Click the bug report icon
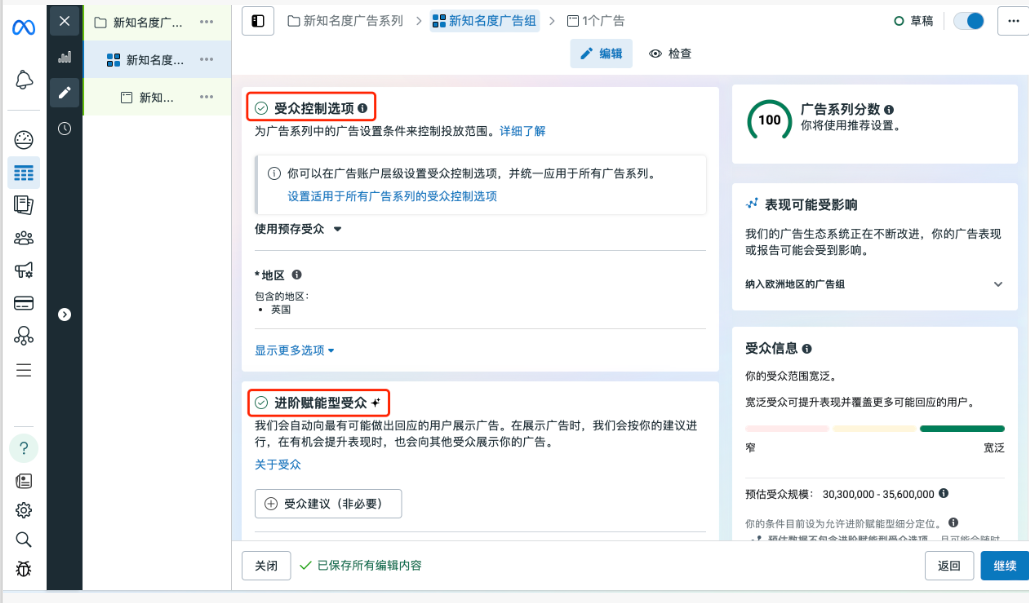The image size is (1029, 603). [24, 569]
